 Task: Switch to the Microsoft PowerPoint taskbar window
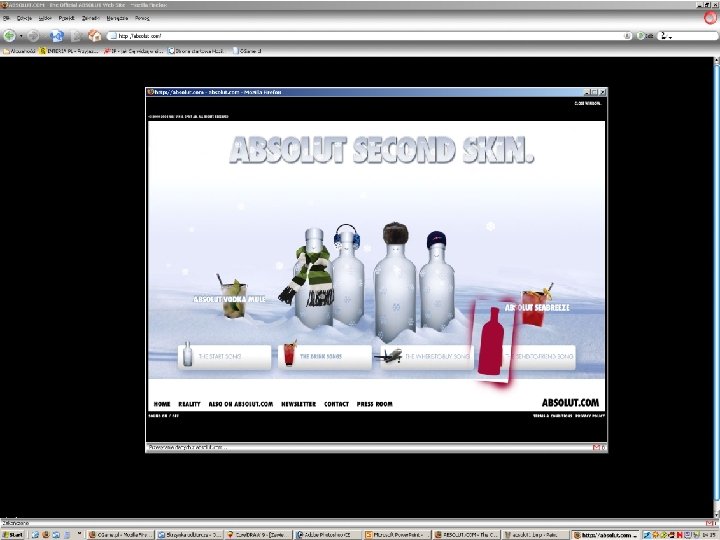point(397,535)
